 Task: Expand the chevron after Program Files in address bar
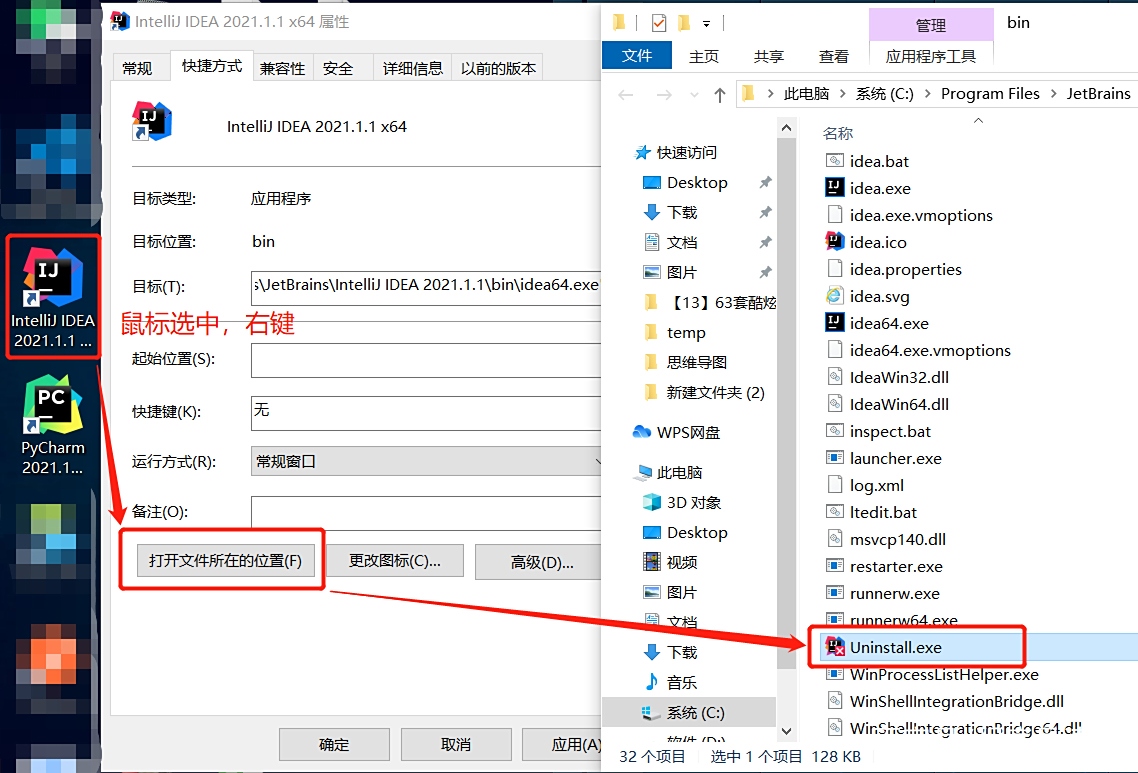[x=1053, y=94]
